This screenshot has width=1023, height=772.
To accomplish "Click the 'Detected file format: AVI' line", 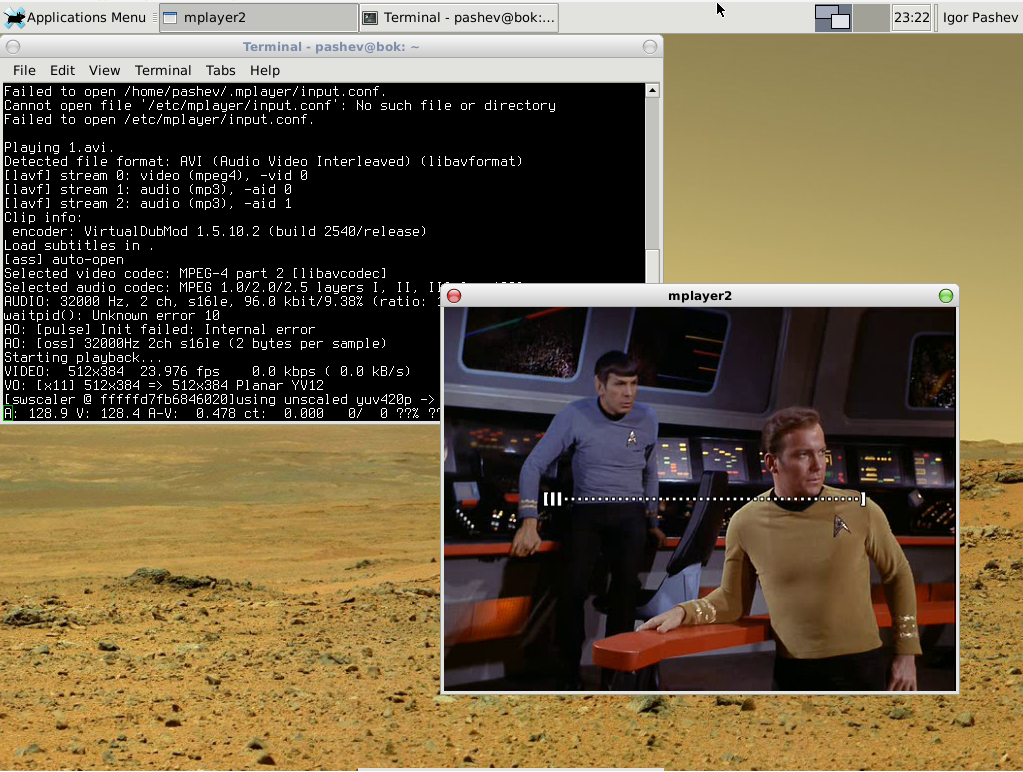I will tap(264, 161).
